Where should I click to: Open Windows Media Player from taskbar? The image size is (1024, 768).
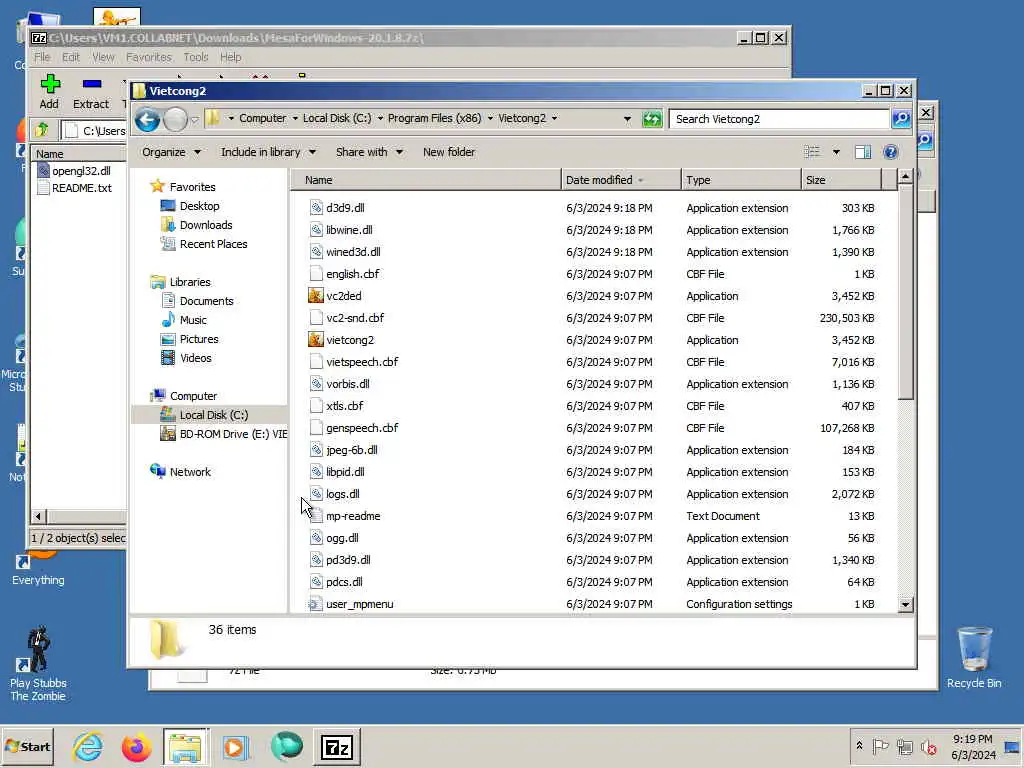point(235,746)
